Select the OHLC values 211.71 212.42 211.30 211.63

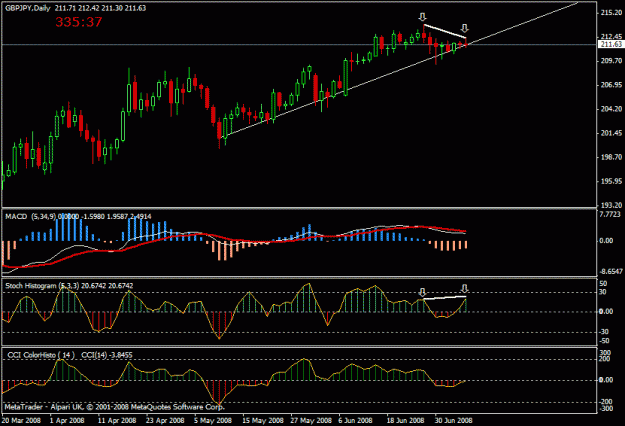pos(100,8)
